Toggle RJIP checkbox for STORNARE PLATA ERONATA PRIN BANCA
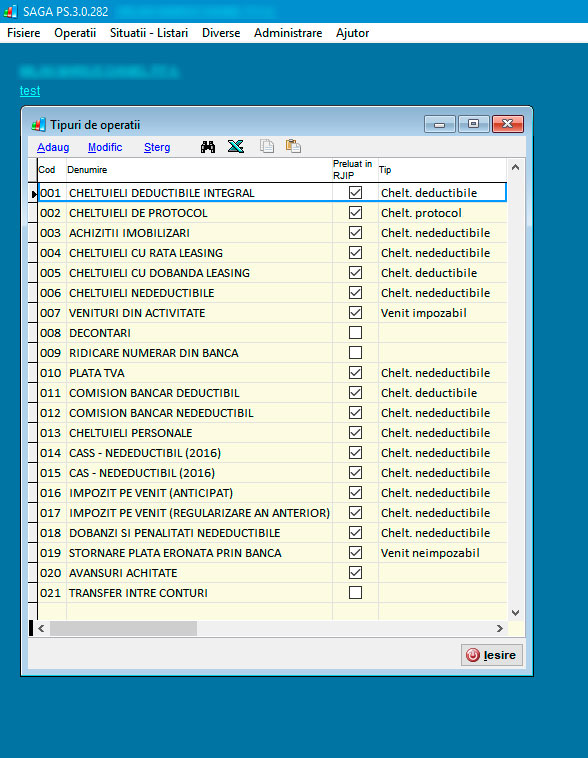588x758 pixels. tap(355, 553)
